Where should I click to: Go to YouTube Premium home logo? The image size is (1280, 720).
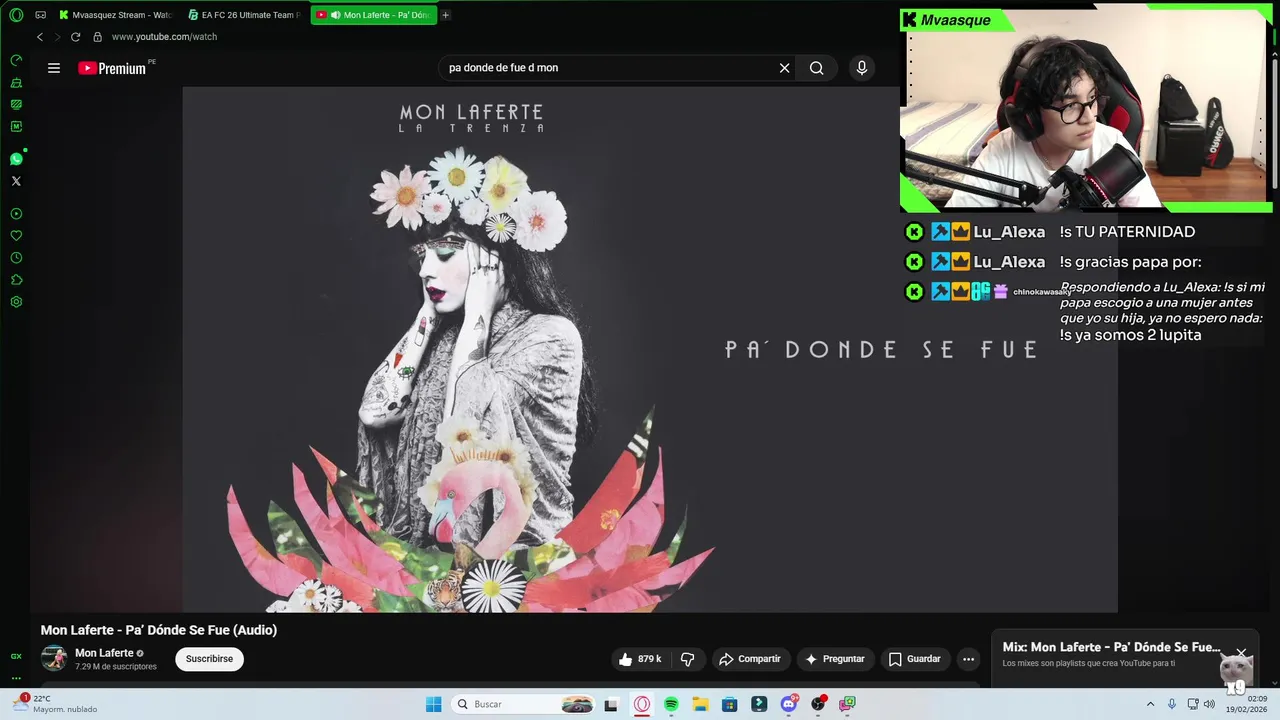point(113,68)
